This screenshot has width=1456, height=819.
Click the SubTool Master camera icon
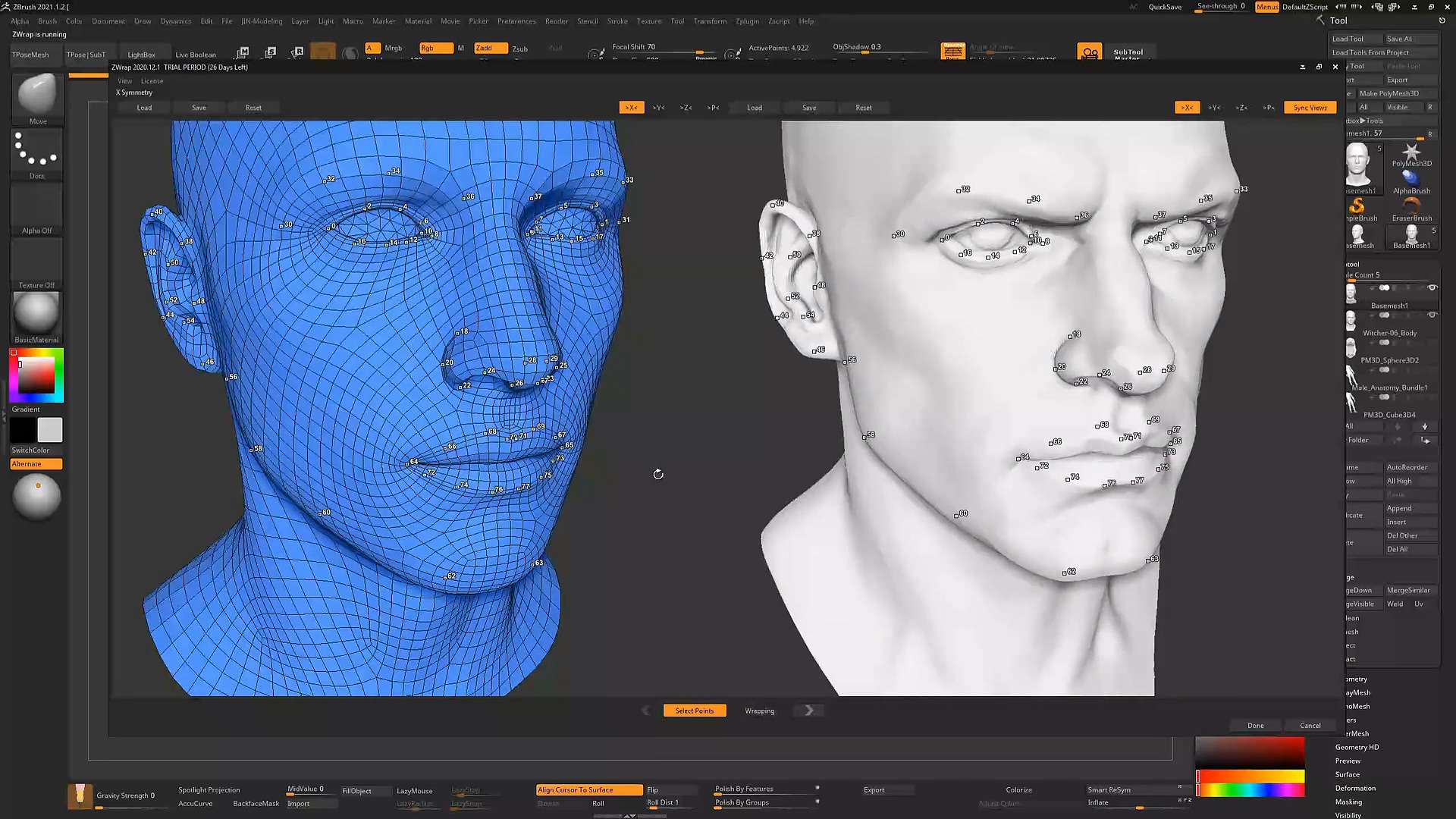(x=1090, y=52)
